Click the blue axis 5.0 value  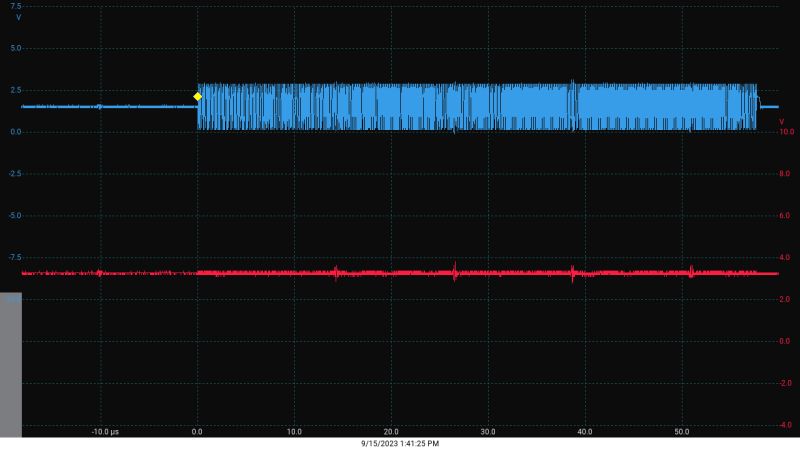16,48
